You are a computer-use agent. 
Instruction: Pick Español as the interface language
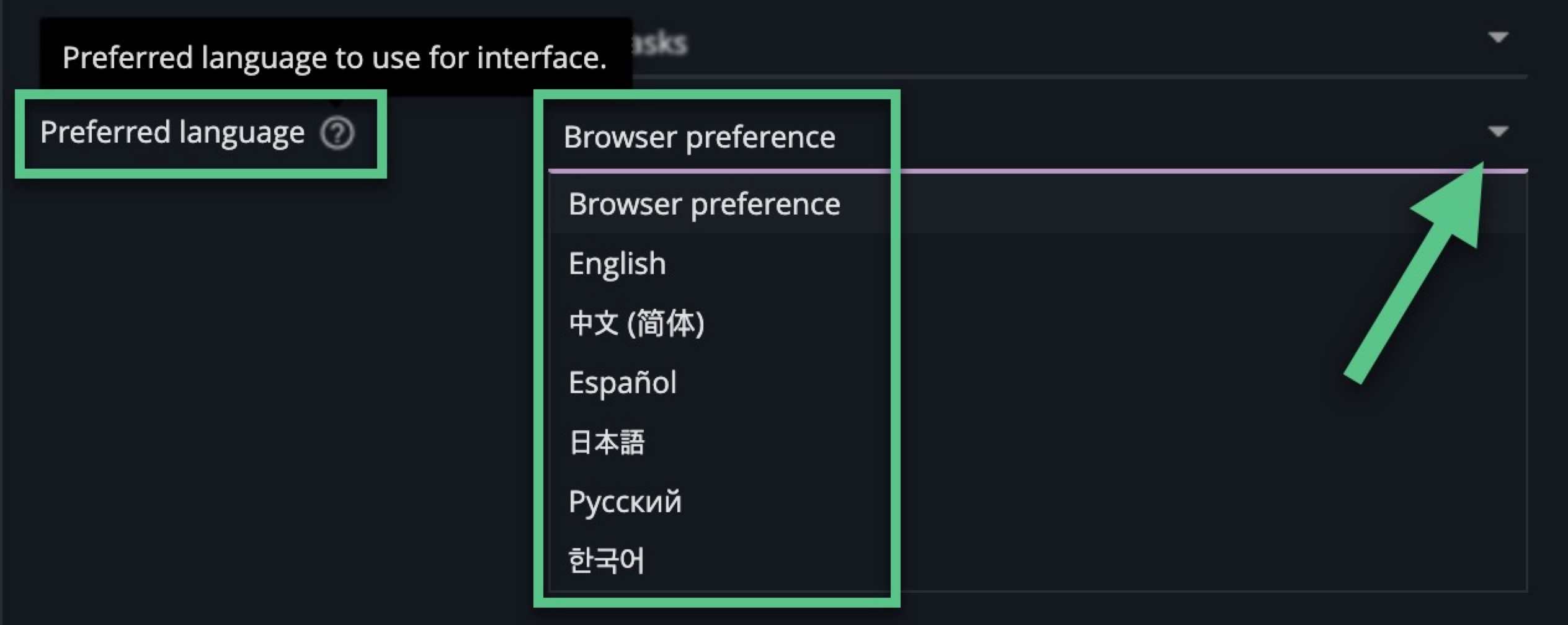(x=622, y=383)
